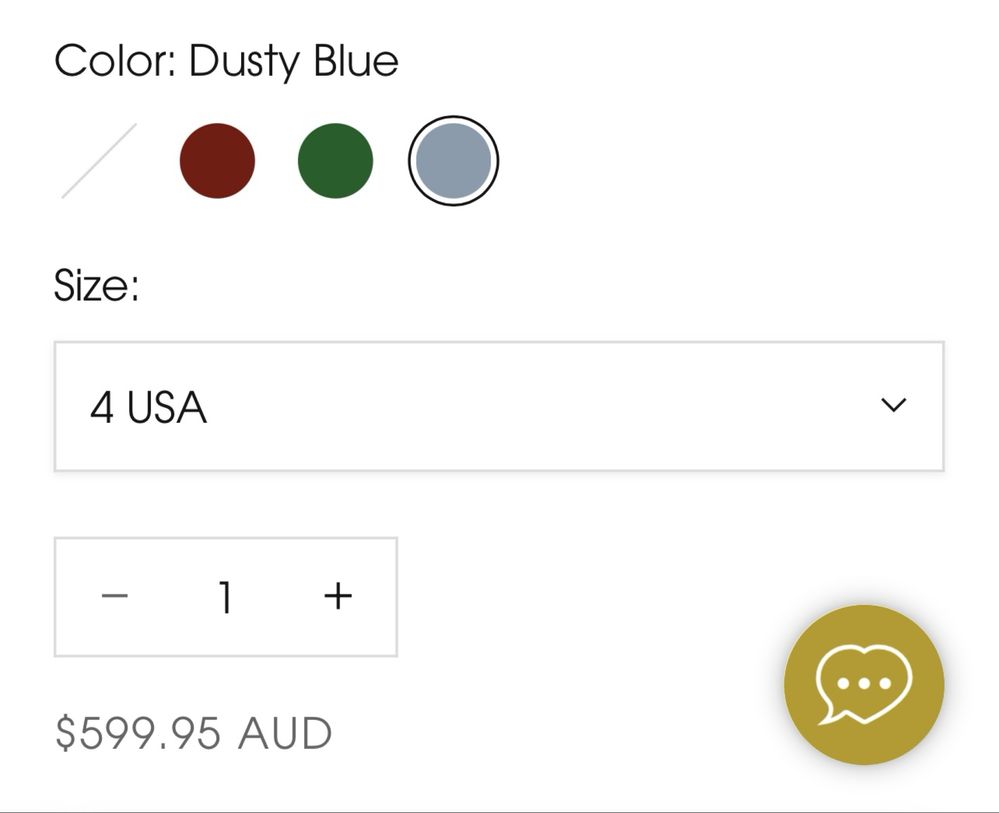
Task: Click the diagonal slash color icon
Action: tap(99, 161)
